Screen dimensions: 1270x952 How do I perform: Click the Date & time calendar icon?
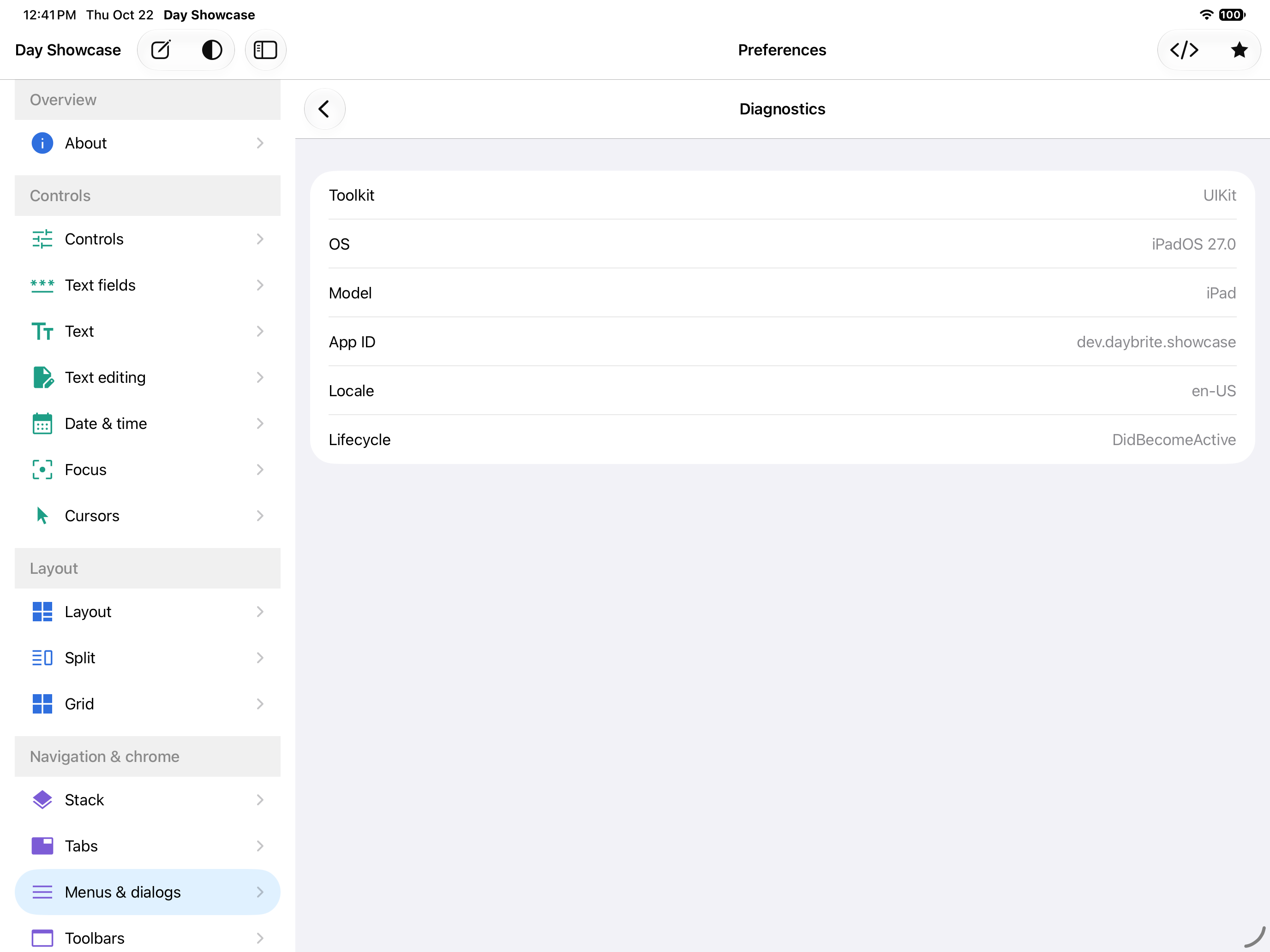pyautogui.click(x=42, y=423)
